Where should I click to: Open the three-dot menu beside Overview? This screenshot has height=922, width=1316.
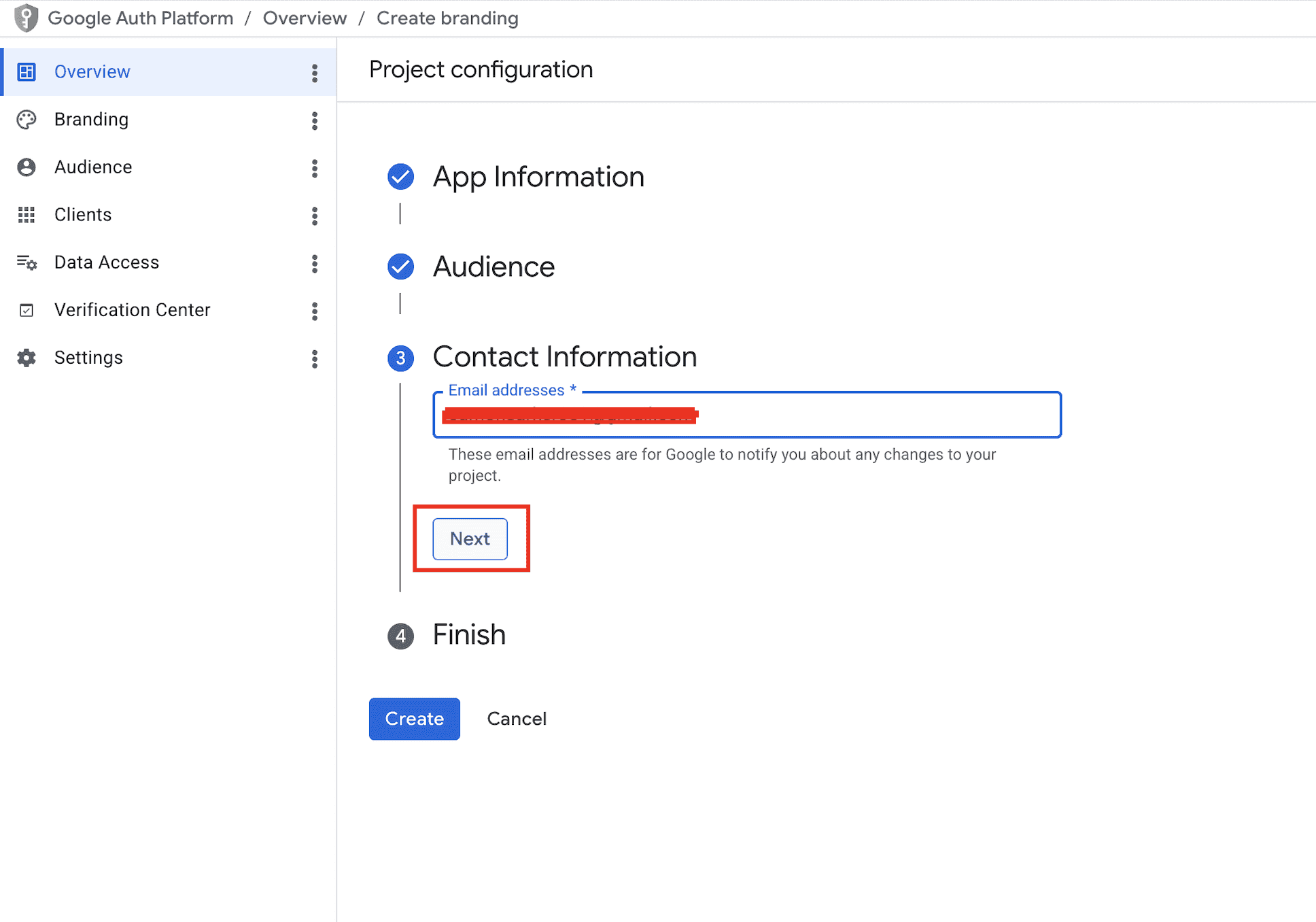tap(314, 73)
